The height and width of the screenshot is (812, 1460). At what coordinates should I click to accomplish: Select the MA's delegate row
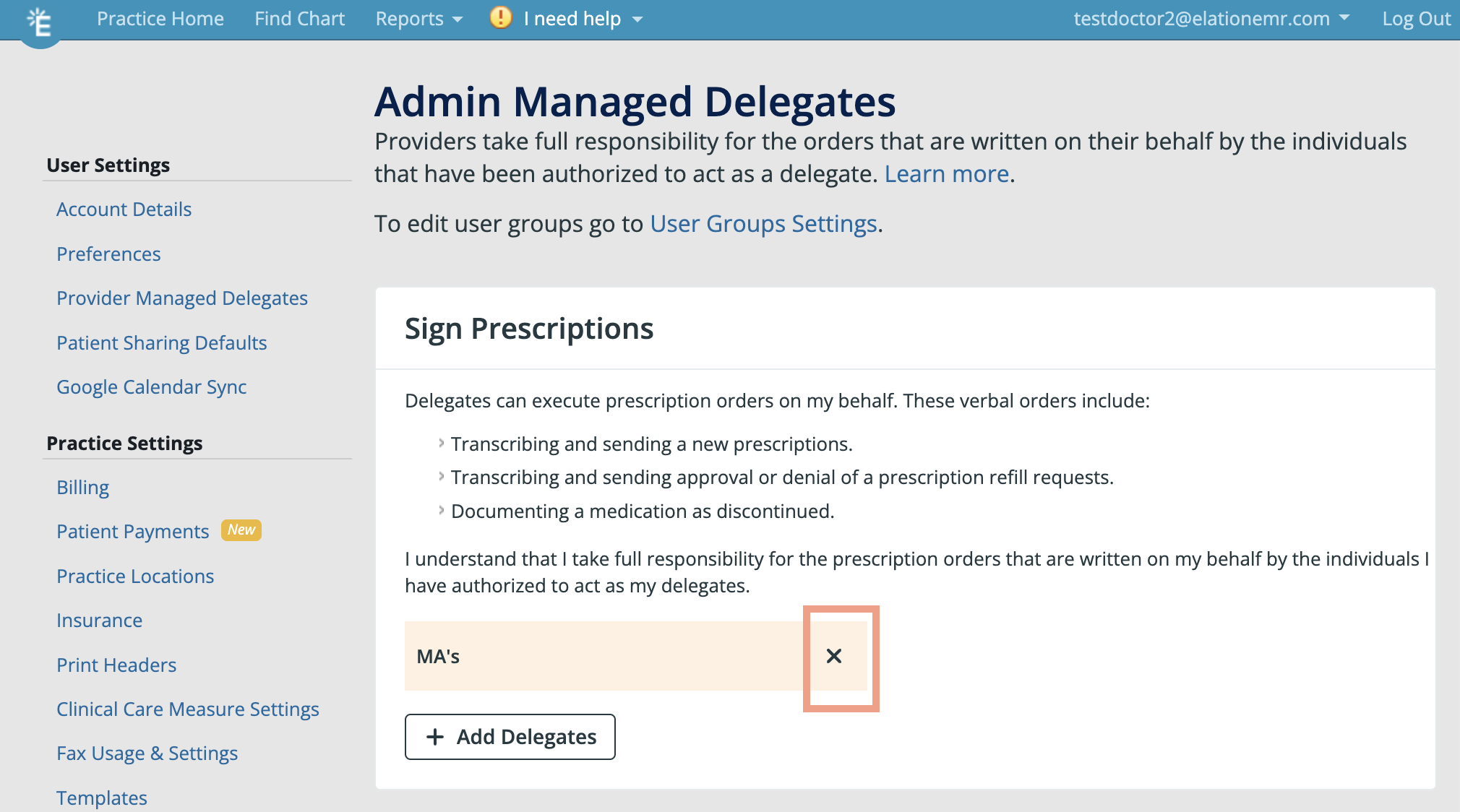578,657
